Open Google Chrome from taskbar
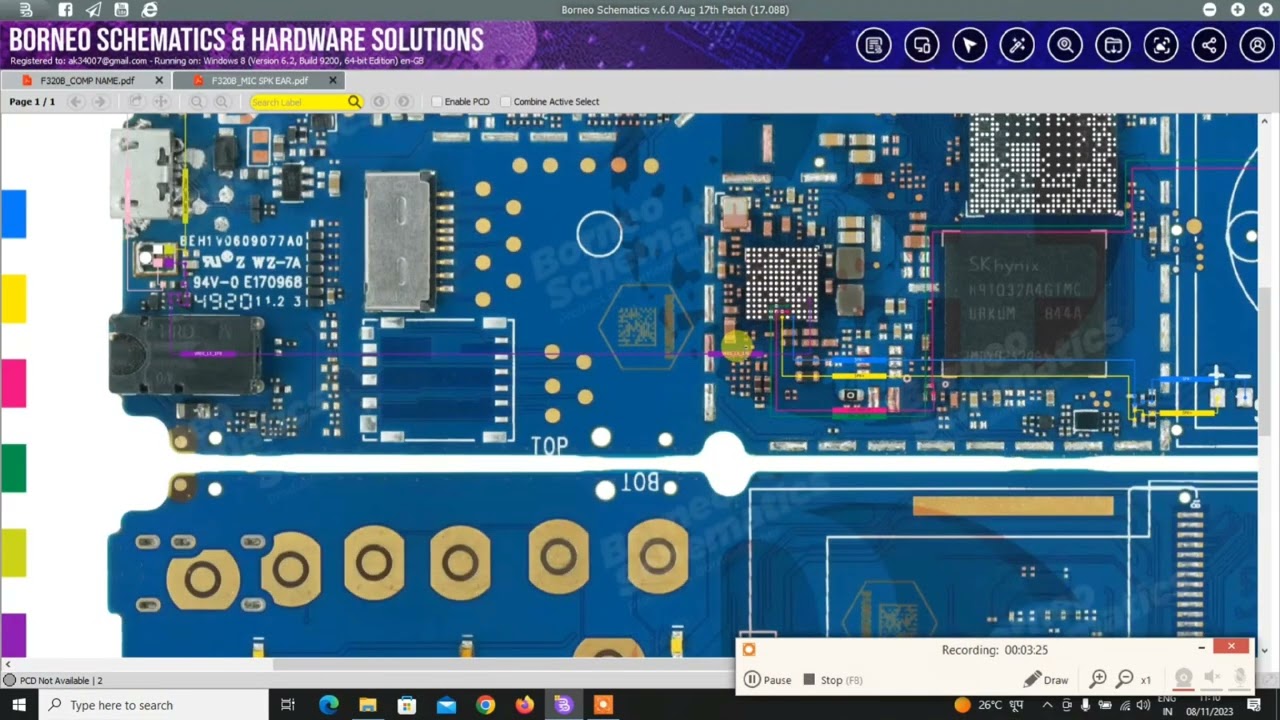Screen dimensions: 1280x720 pyautogui.click(x=485, y=705)
